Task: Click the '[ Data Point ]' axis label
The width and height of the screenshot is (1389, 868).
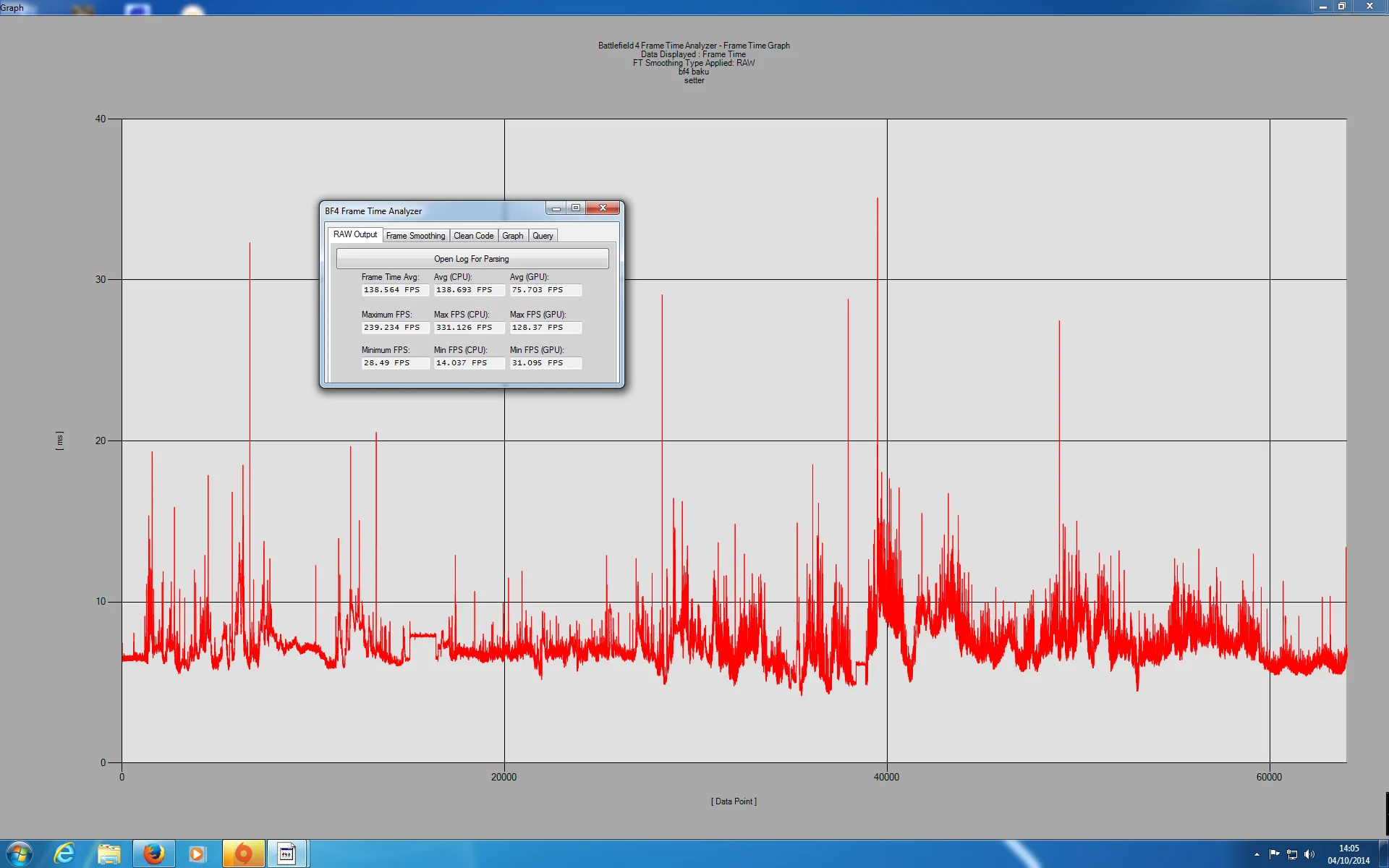Action: pyautogui.click(x=734, y=801)
